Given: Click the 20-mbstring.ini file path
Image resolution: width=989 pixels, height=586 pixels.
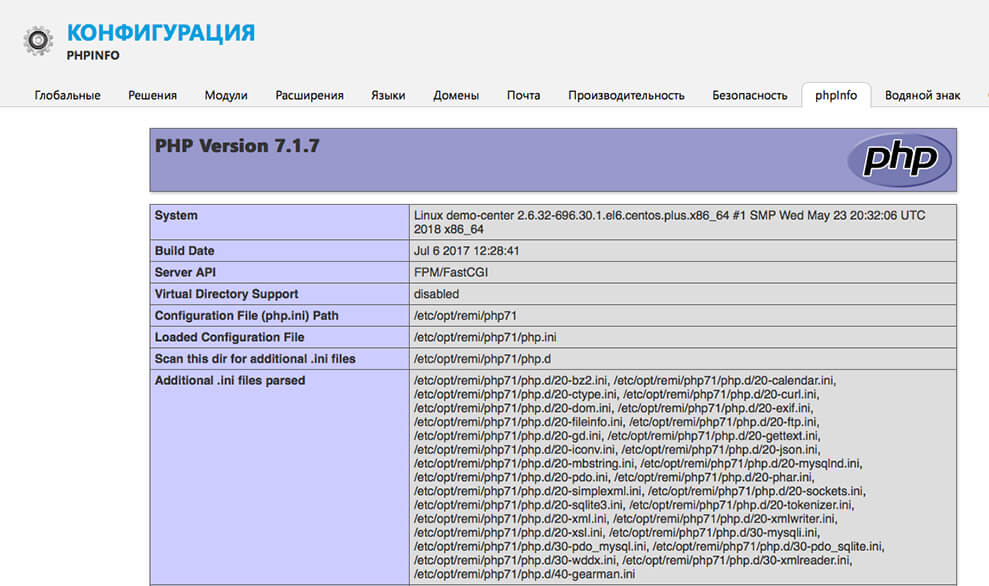Looking at the screenshot, I should [x=524, y=464].
